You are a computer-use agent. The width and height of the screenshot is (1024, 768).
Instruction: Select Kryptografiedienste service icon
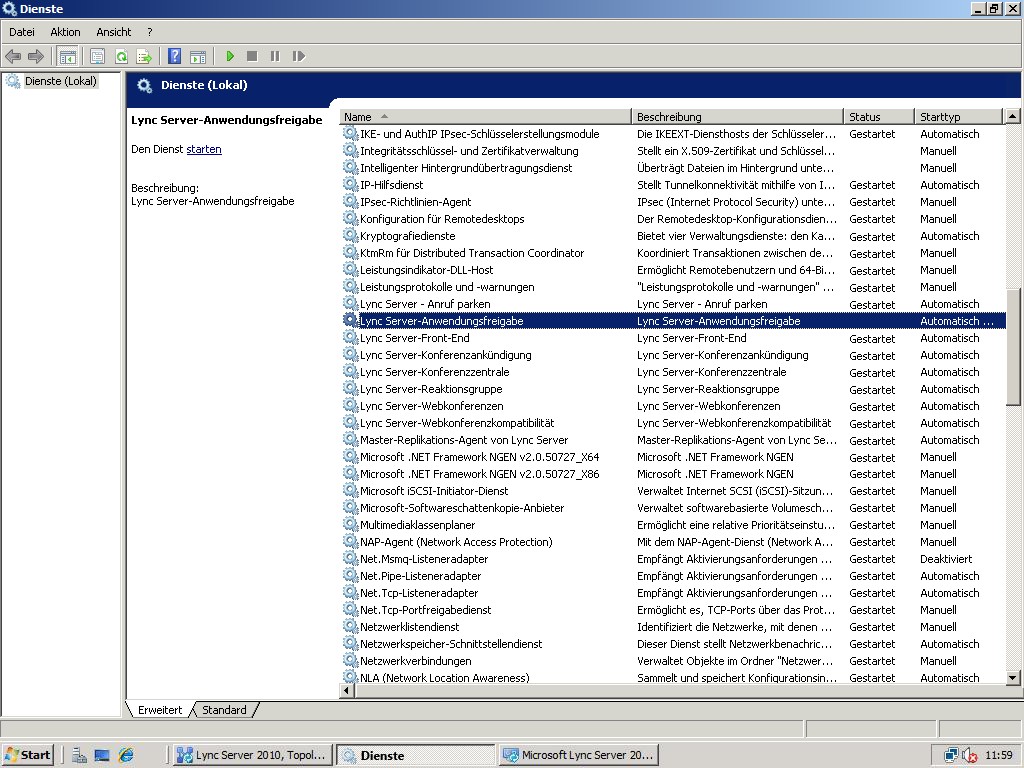tap(351, 236)
